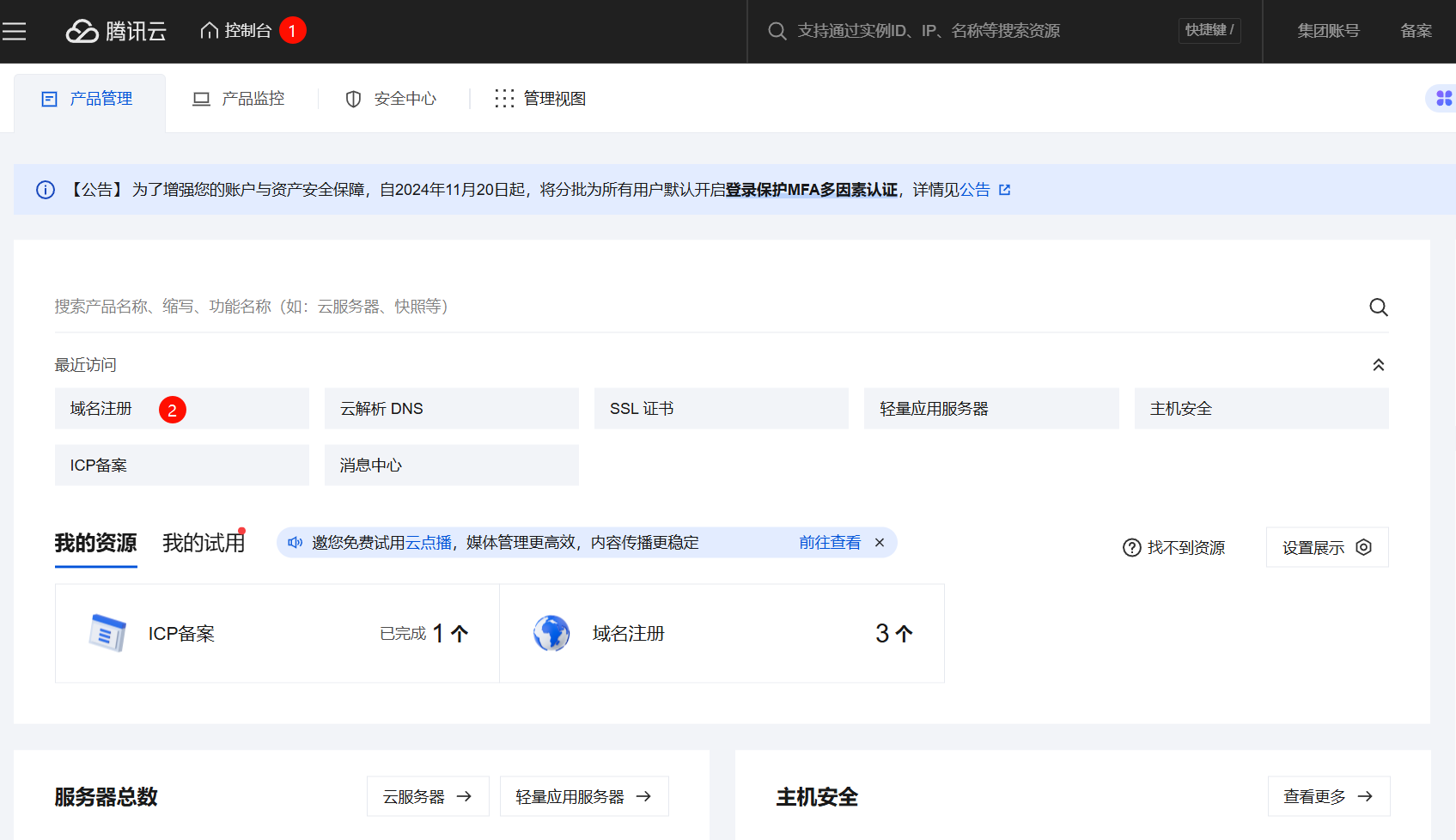The image size is (1456, 840).
Task: Switch to the 产品管理 tab
Action: pos(89,100)
